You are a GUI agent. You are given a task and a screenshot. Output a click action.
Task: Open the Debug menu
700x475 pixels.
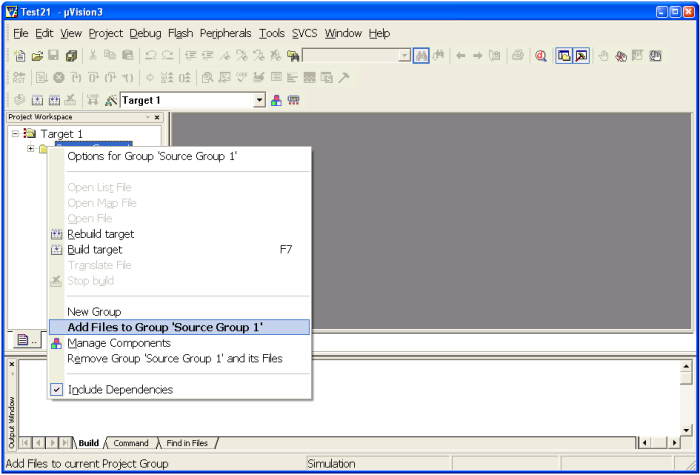(x=146, y=33)
